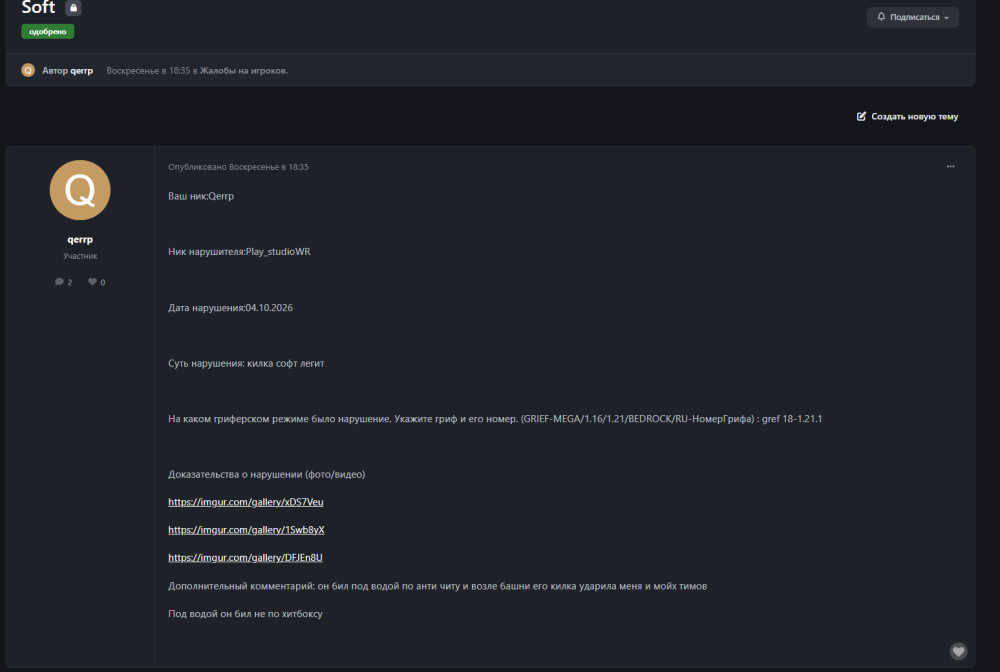Open the imgur gallery 1Swb8yX link

[246, 530]
